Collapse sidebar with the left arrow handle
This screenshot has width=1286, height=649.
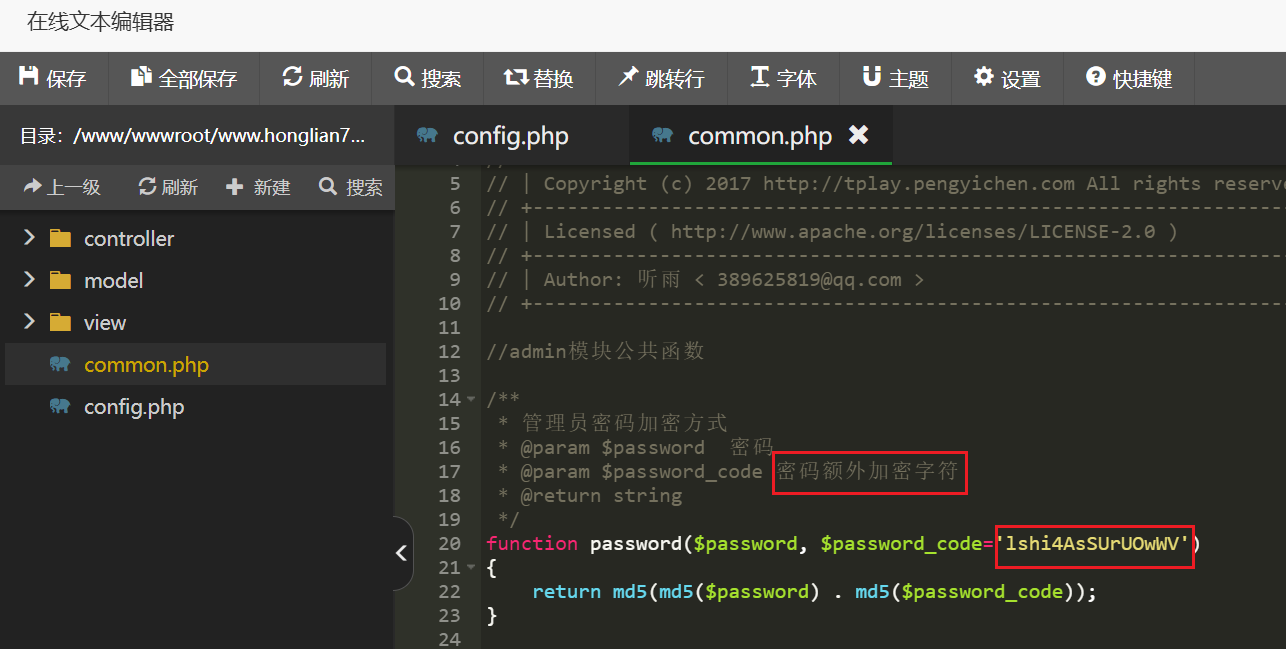pos(402,553)
